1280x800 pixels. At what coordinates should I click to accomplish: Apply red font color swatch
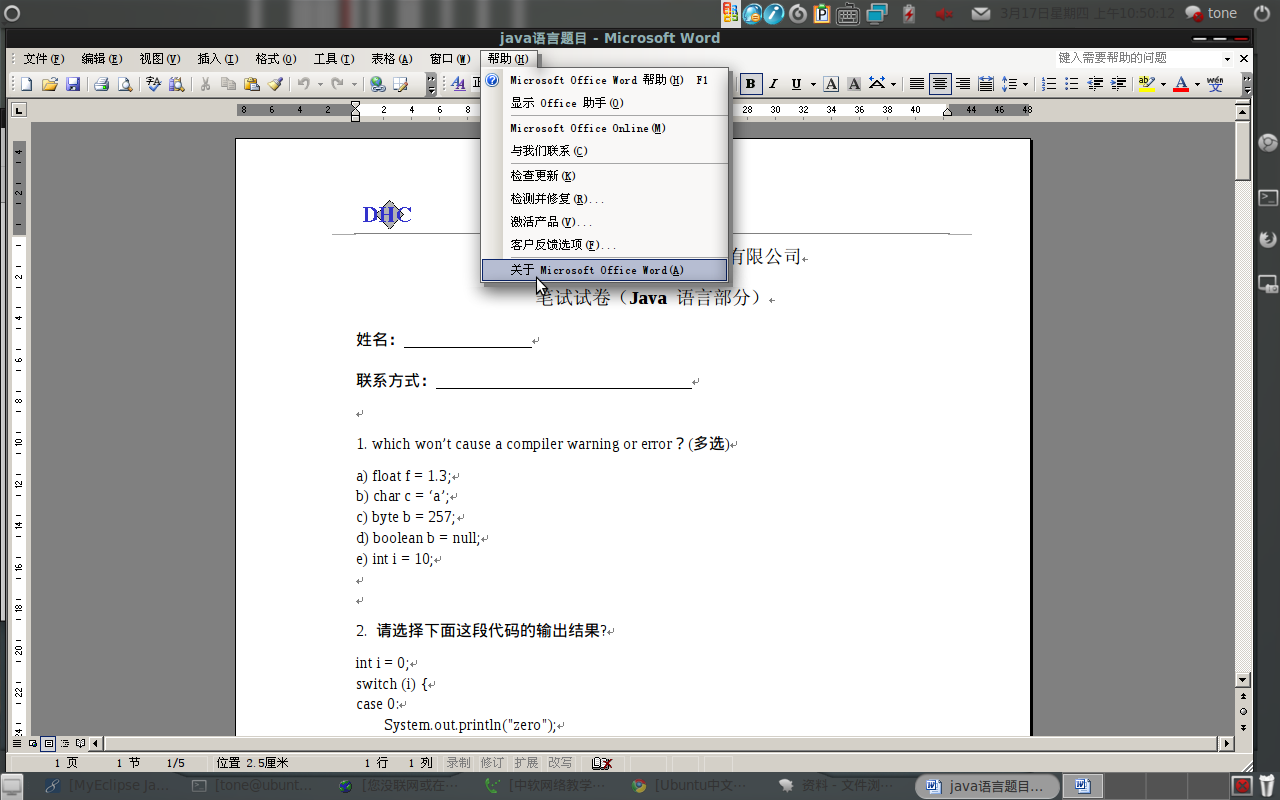point(1181,85)
